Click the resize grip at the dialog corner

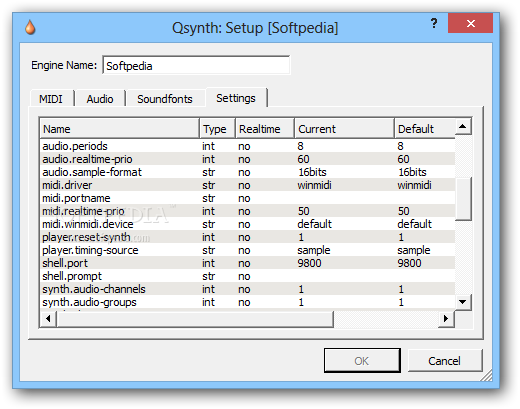pyautogui.click(x=487, y=376)
